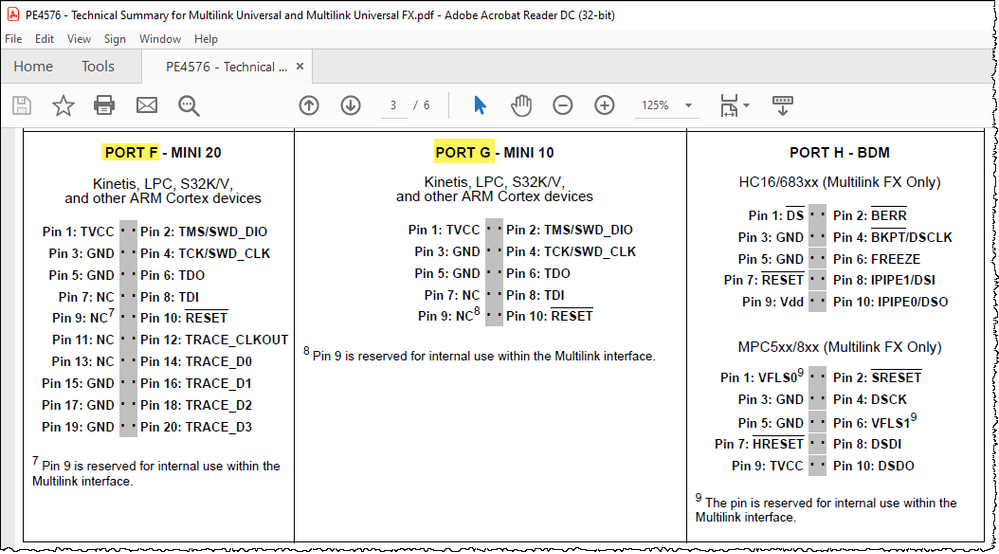This screenshot has width=999, height=554.
Task: Activate the selection arrow tool
Action: click(x=480, y=105)
